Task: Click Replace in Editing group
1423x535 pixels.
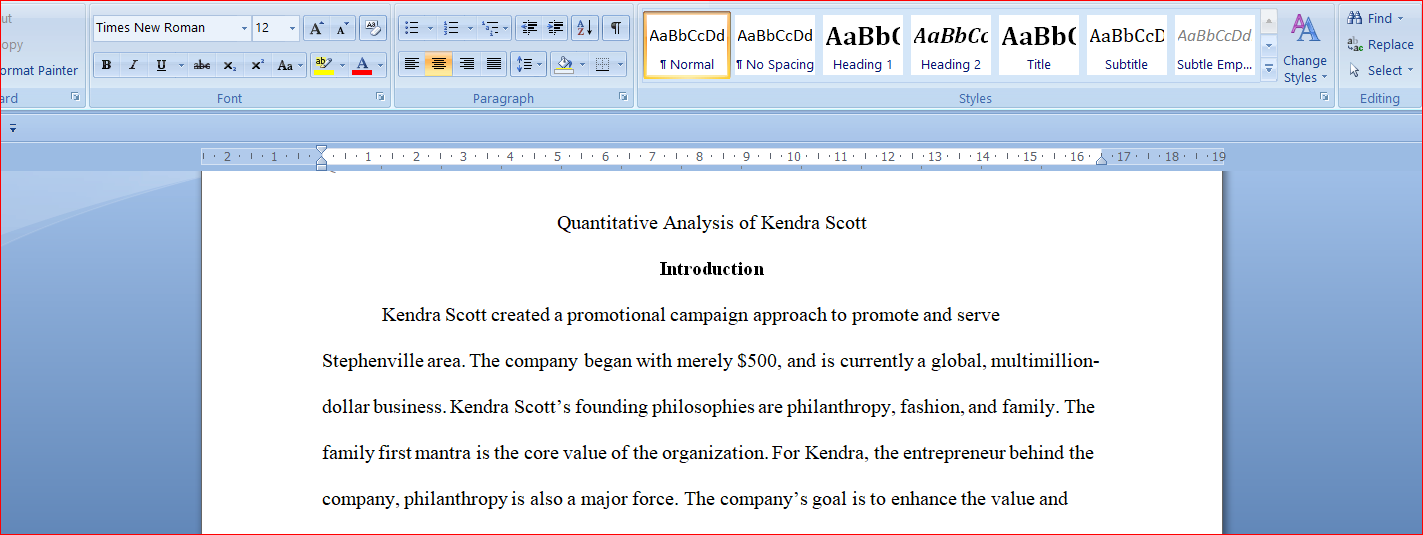Action: 1380,44
